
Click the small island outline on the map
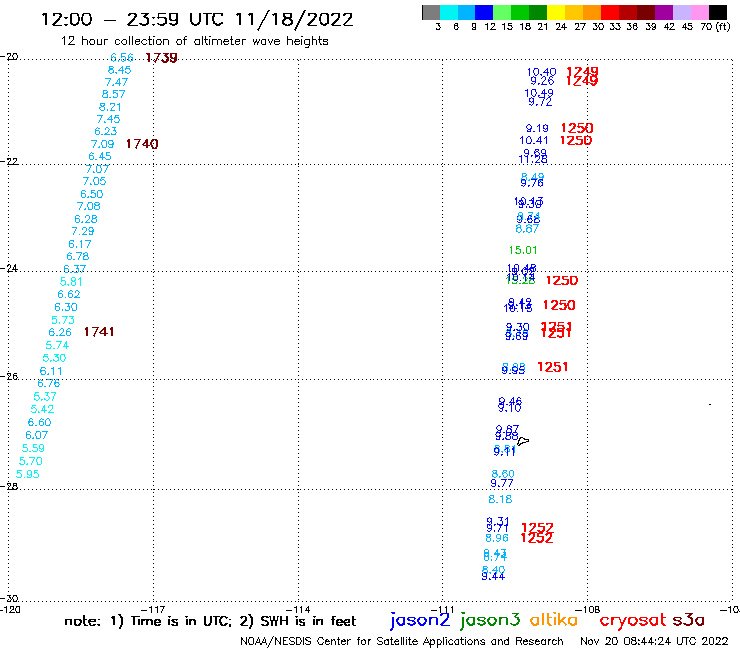coord(523,441)
